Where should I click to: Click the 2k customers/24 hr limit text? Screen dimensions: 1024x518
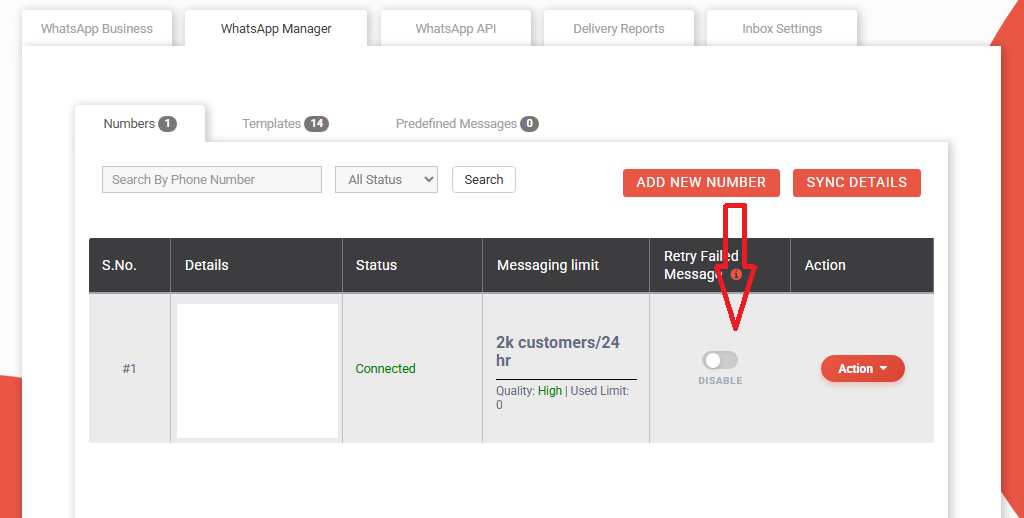(558, 351)
